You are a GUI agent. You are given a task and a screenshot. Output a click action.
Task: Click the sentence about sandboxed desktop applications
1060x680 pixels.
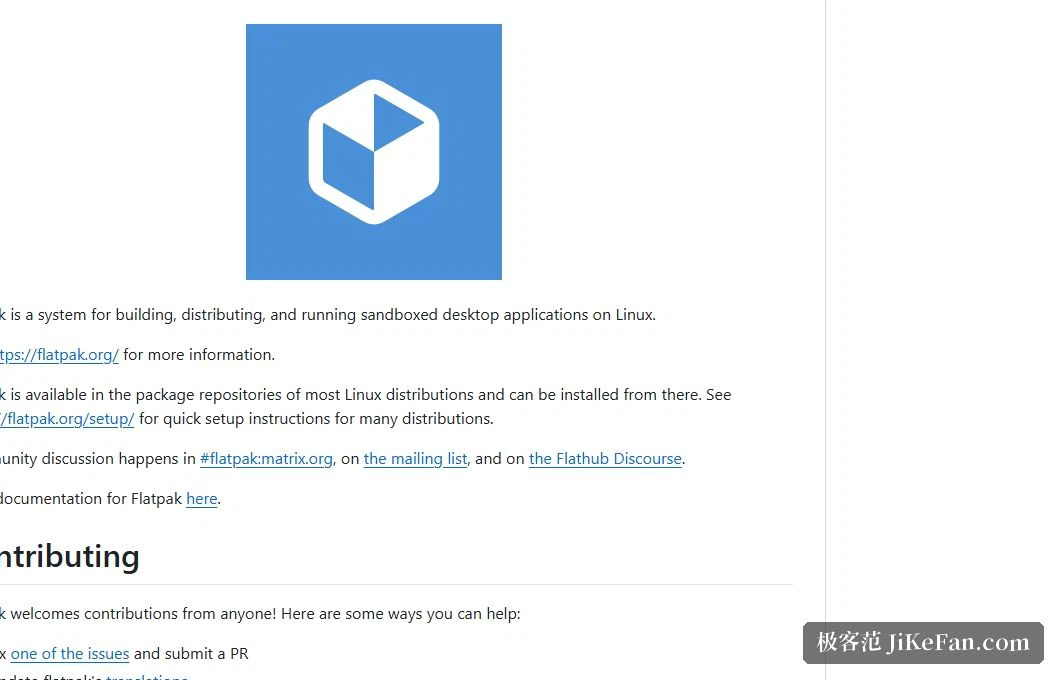point(328,315)
